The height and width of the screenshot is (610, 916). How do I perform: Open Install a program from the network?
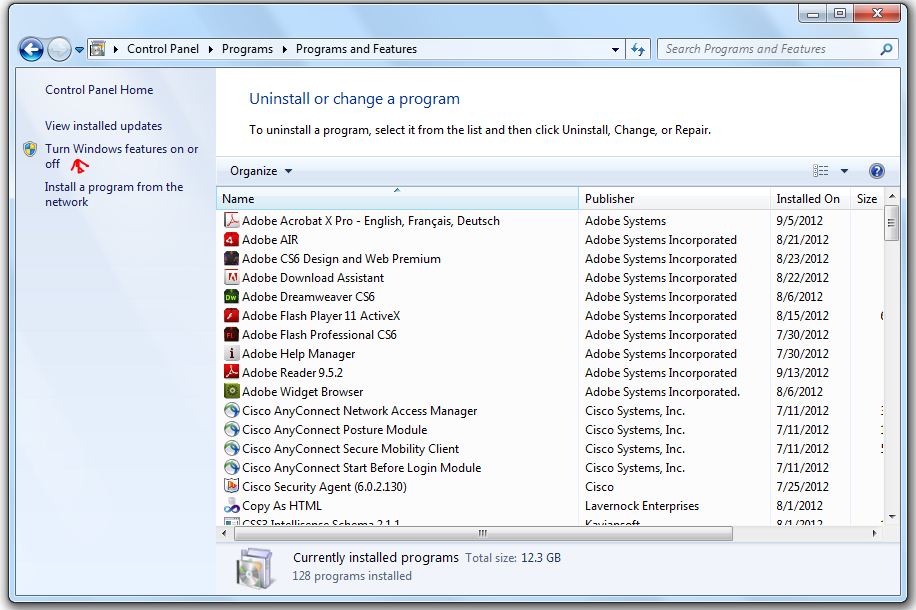(x=114, y=194)
